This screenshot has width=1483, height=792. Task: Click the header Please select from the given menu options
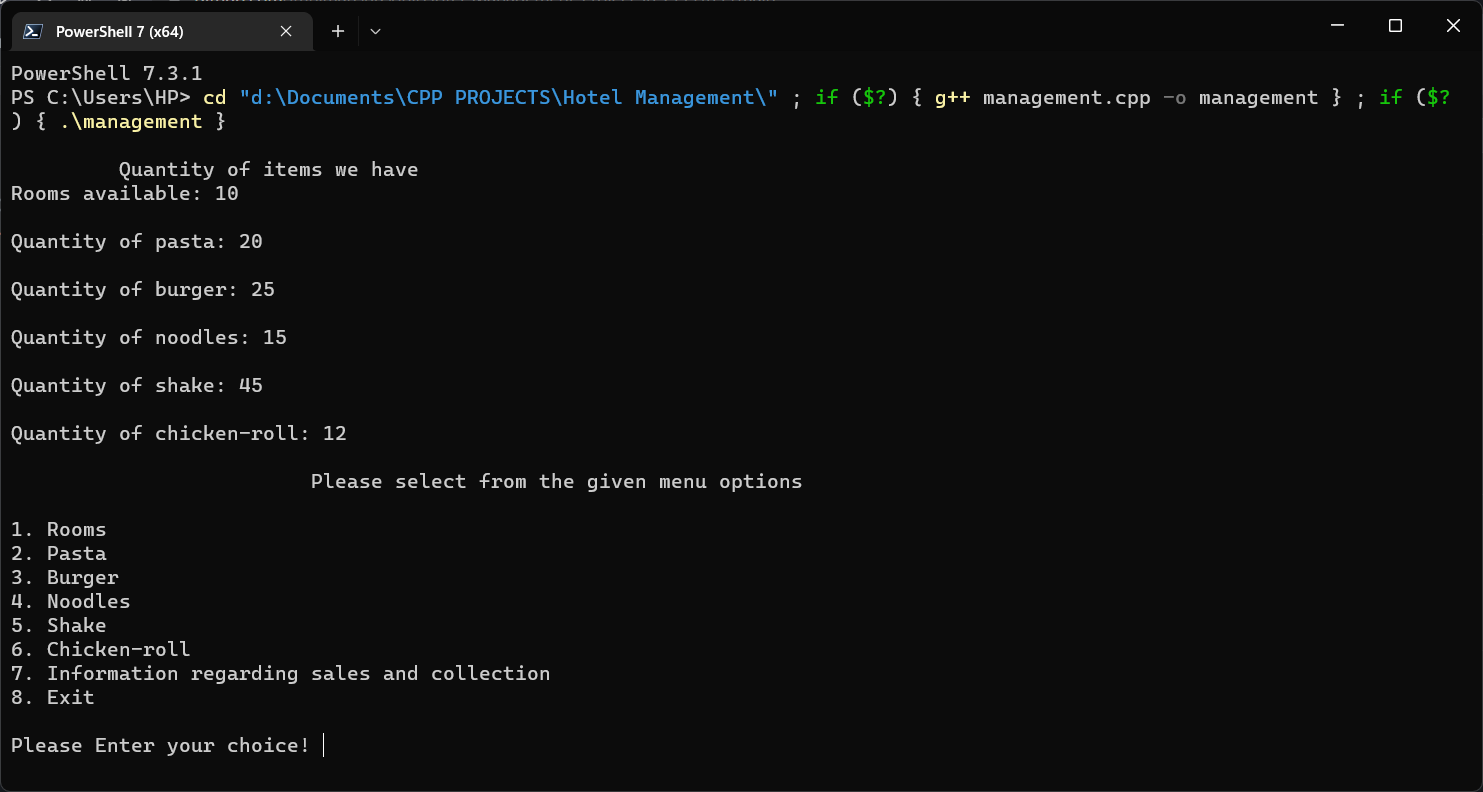tap(556, 481)
